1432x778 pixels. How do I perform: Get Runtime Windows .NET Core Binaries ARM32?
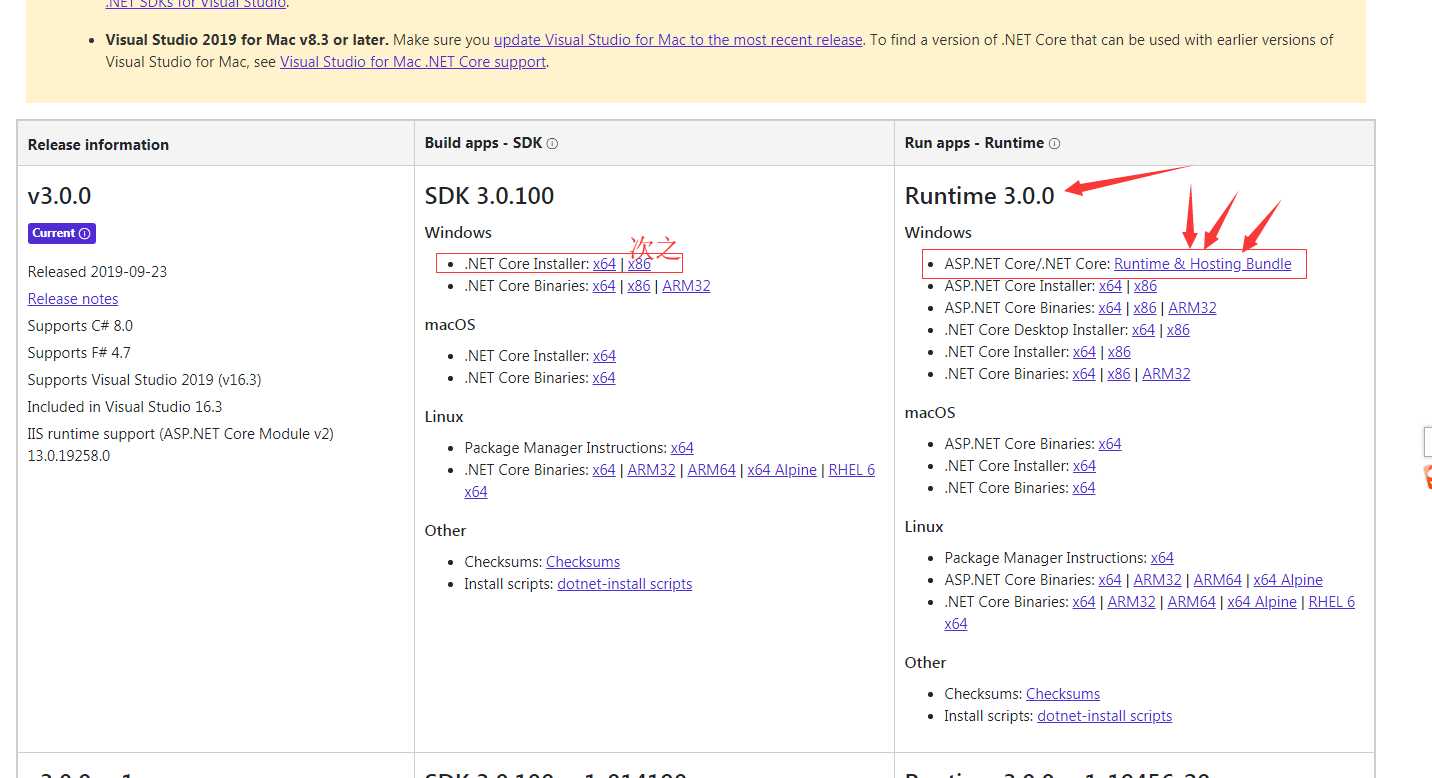[x=1166, y=374]
